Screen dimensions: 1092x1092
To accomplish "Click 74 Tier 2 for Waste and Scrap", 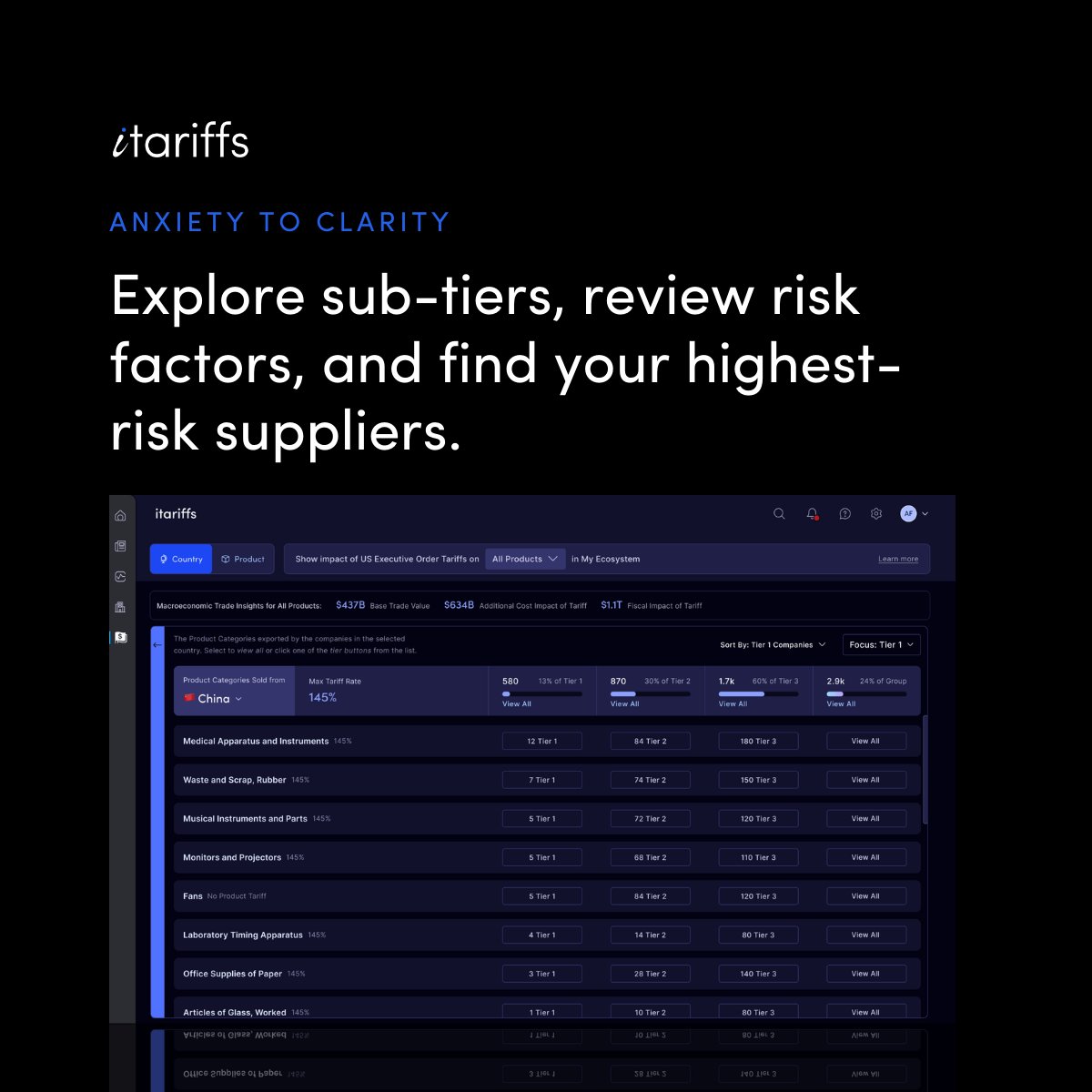I will coord(650,780).
